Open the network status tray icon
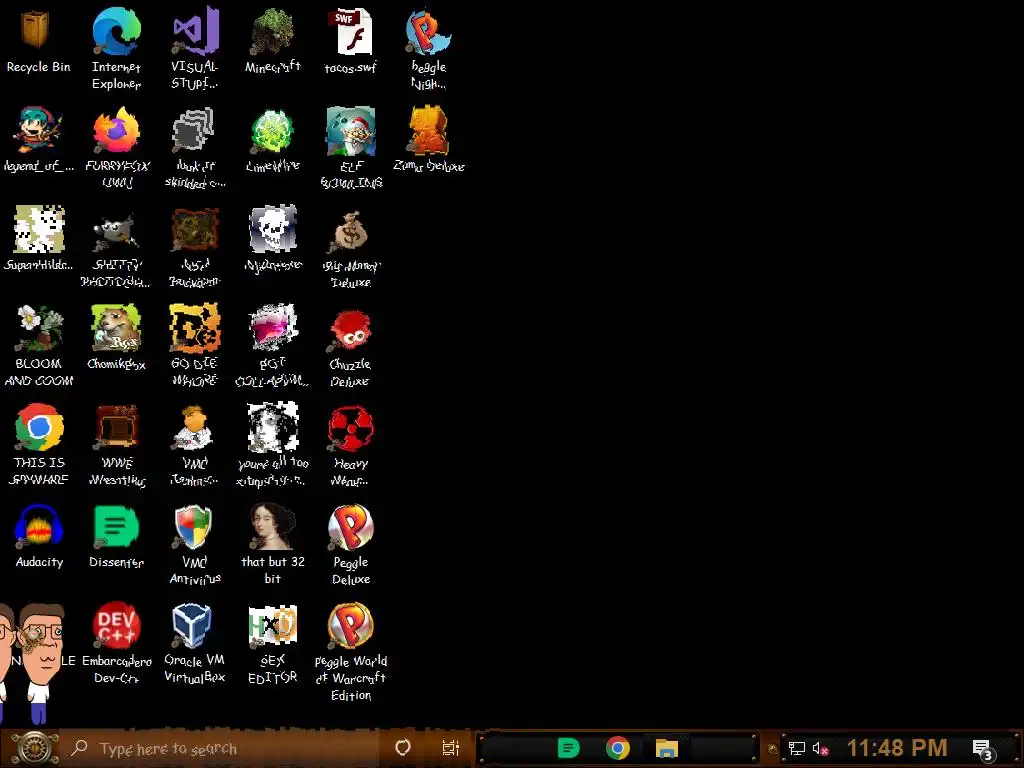This screenshot has width=1024, height=768. click(797, 748)
